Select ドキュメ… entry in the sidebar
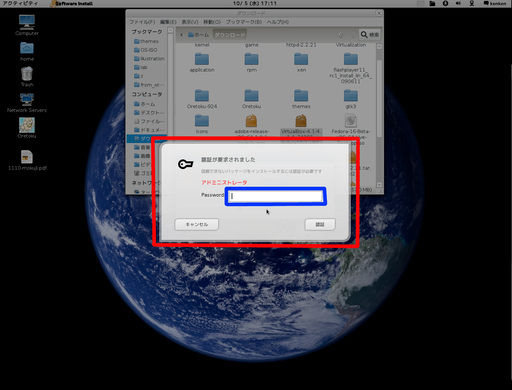The height and width of the screenshot is (390, 512). tap(149, 130)
